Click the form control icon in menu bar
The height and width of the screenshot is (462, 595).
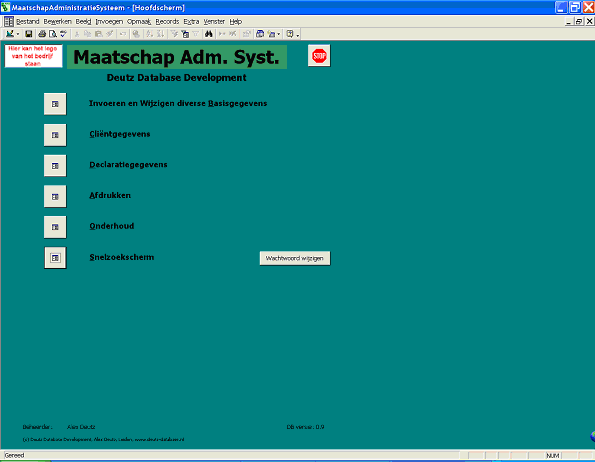point(9,22)
